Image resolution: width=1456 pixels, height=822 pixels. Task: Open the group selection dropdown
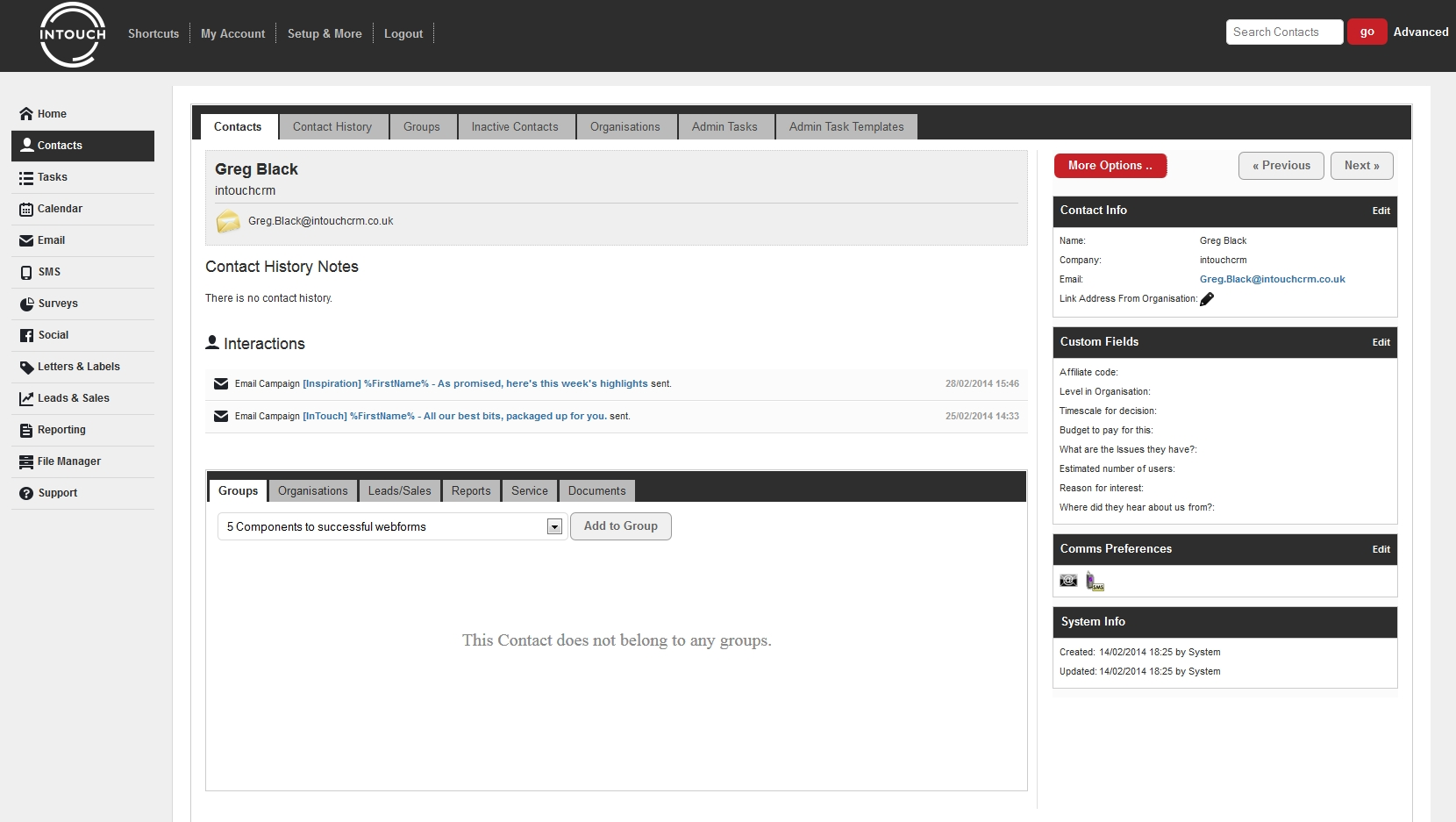554,526
